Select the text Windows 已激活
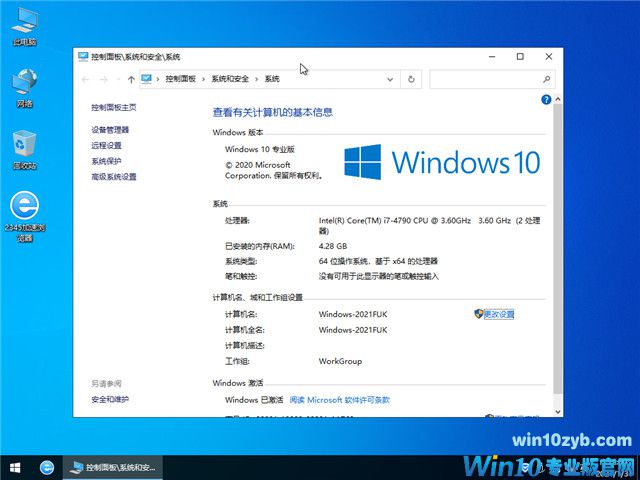This screenshot has width=640, height=480. (254, 400)
